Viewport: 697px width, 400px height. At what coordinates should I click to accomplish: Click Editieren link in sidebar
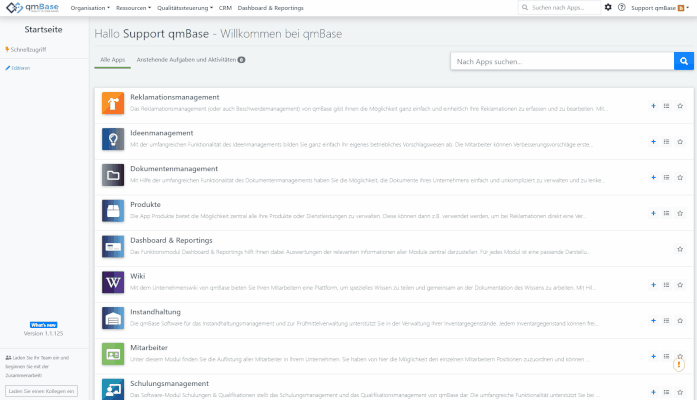18,68
